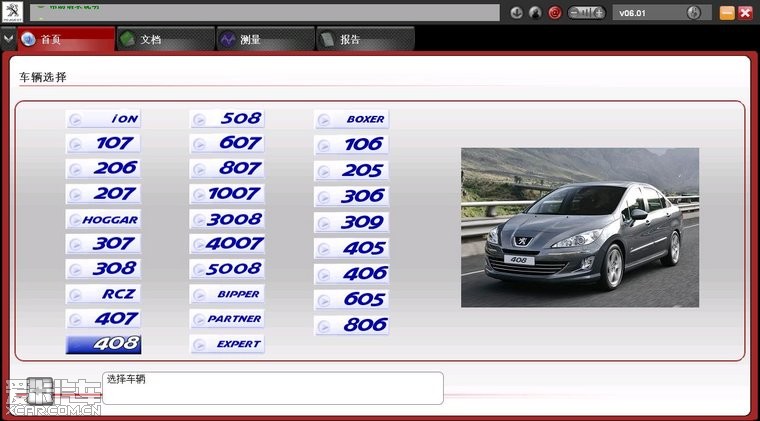
Task: Click the 车辆选择 heading text
Action: (43, 77)
